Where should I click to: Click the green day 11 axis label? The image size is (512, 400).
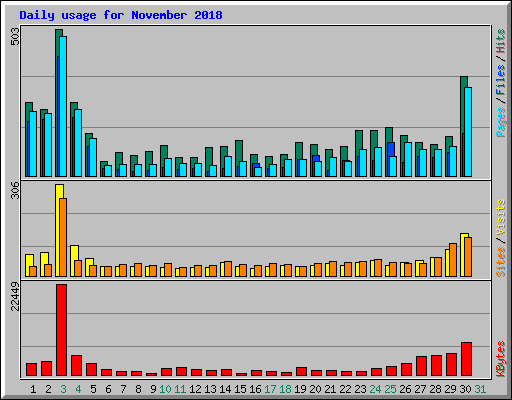click(180, 389)
